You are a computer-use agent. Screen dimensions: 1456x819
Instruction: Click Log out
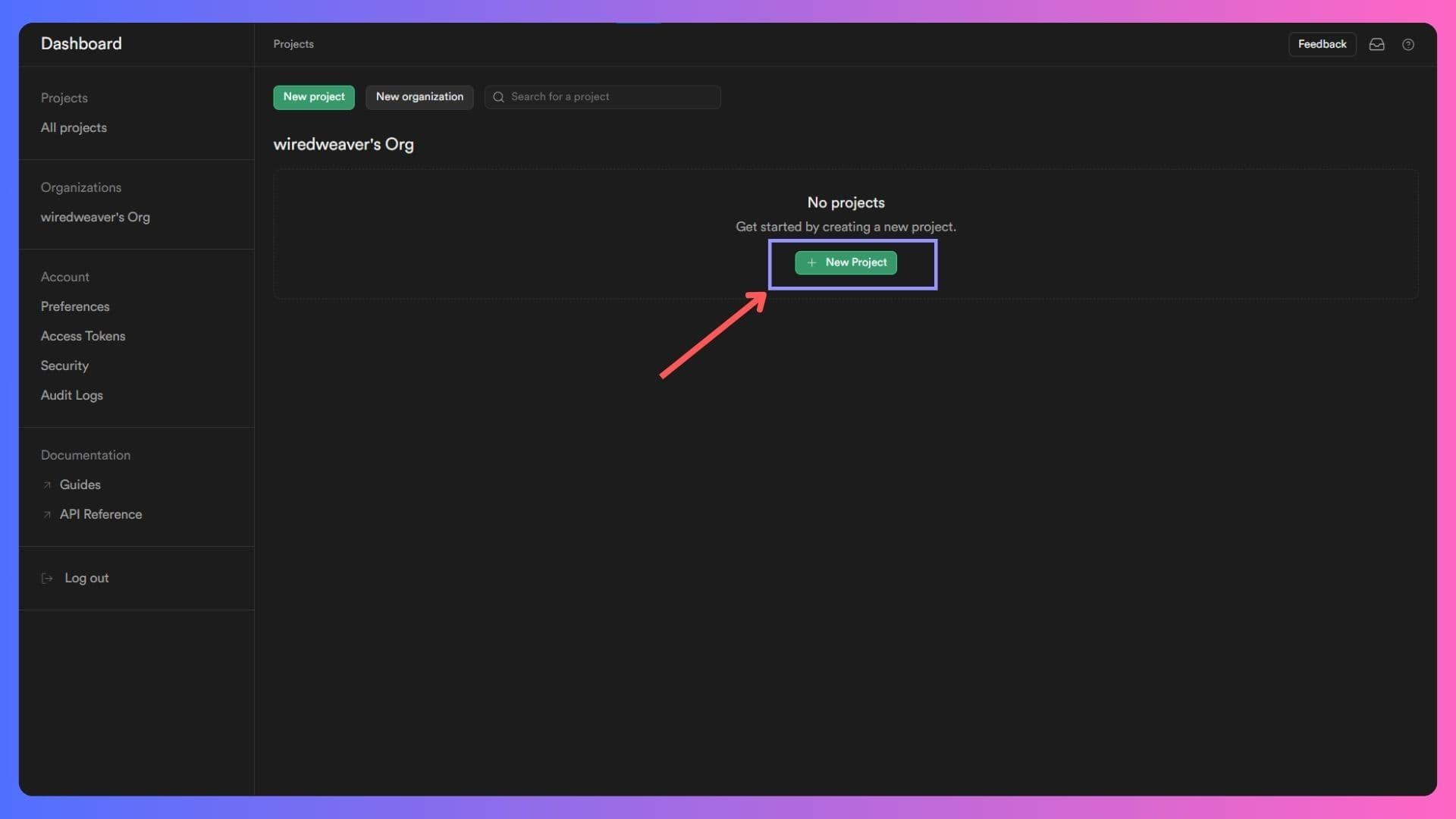click(x=86, y=578)
